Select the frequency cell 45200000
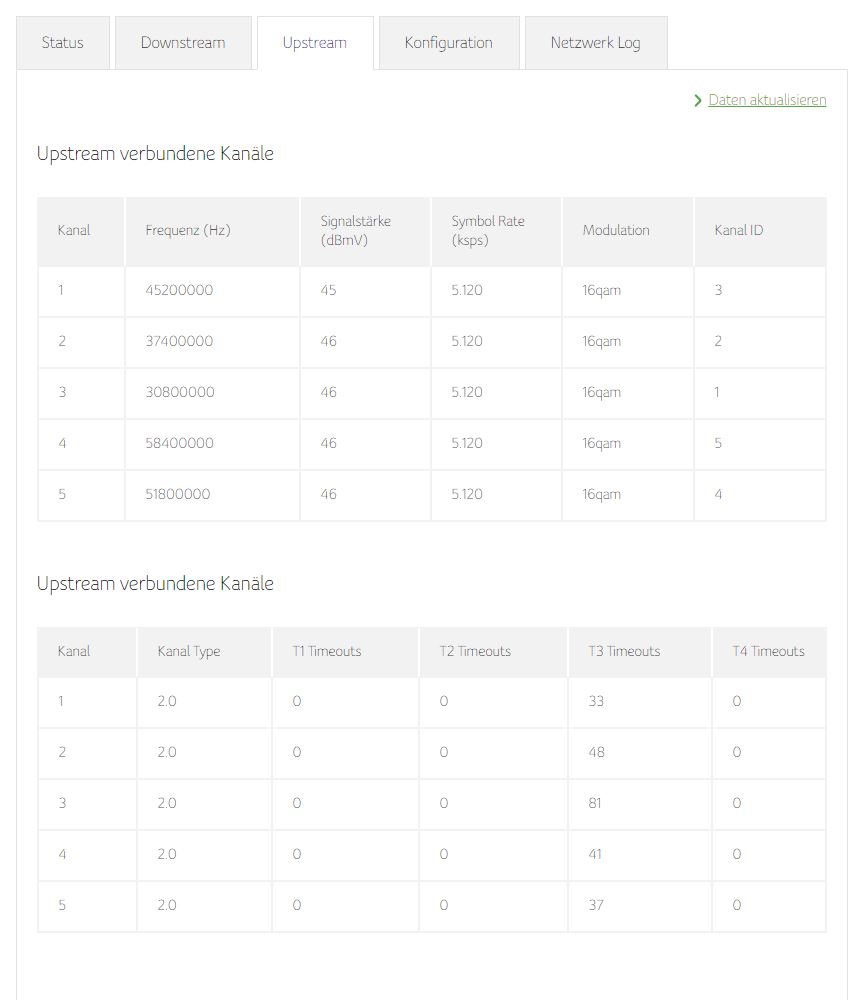861x1000 pixels. [x=179, y=291]
